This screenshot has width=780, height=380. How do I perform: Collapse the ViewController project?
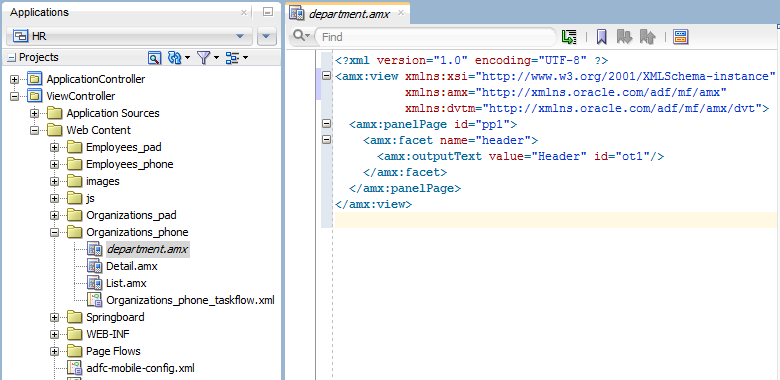(x=14, y=96)
